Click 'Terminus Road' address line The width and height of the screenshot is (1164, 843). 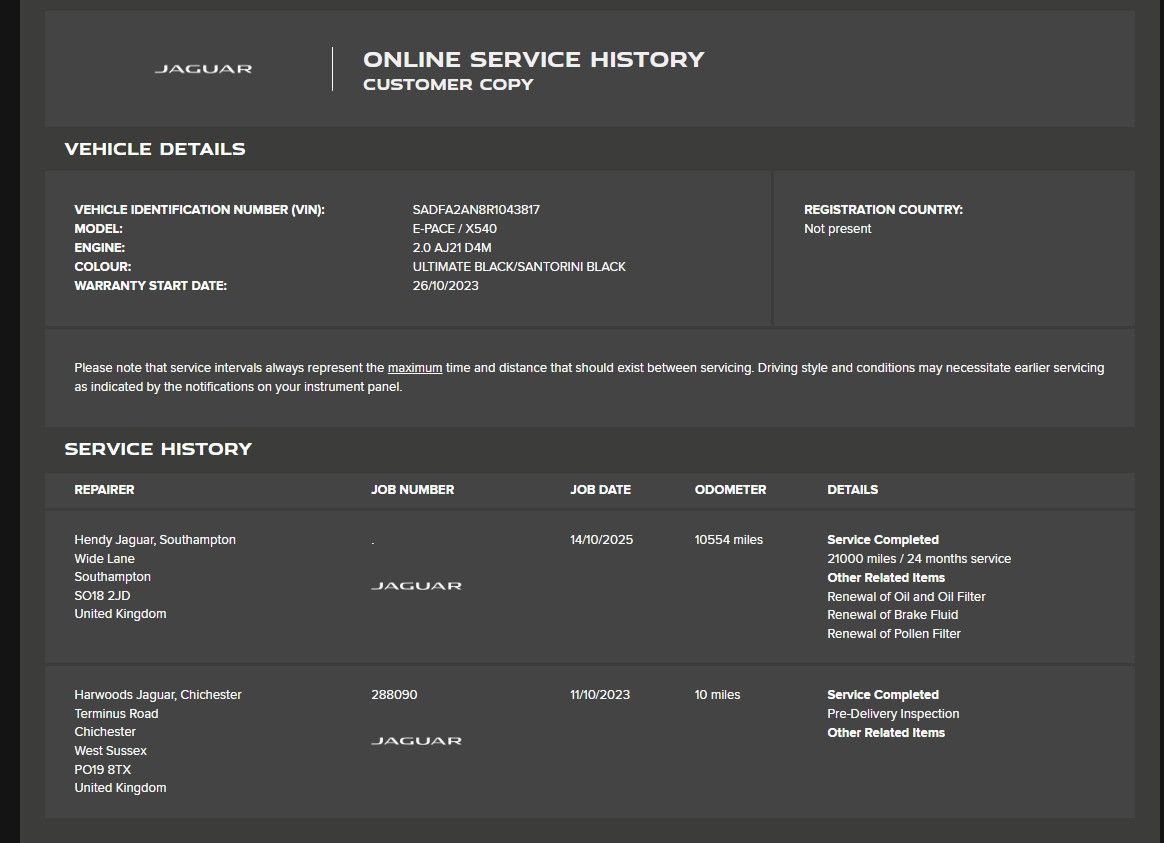[116, 714]
